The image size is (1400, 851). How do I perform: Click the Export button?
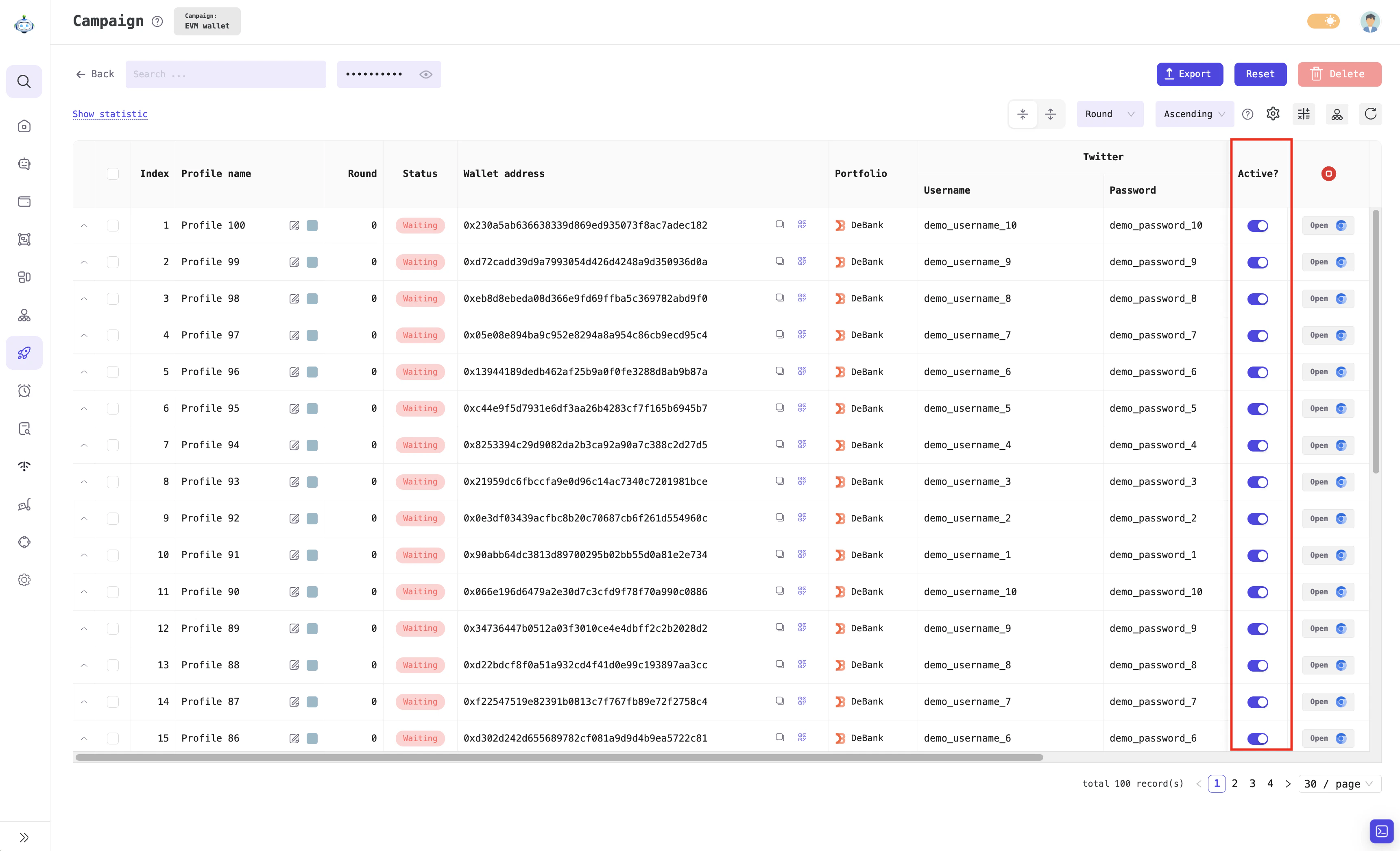(x=1190, y=74)
